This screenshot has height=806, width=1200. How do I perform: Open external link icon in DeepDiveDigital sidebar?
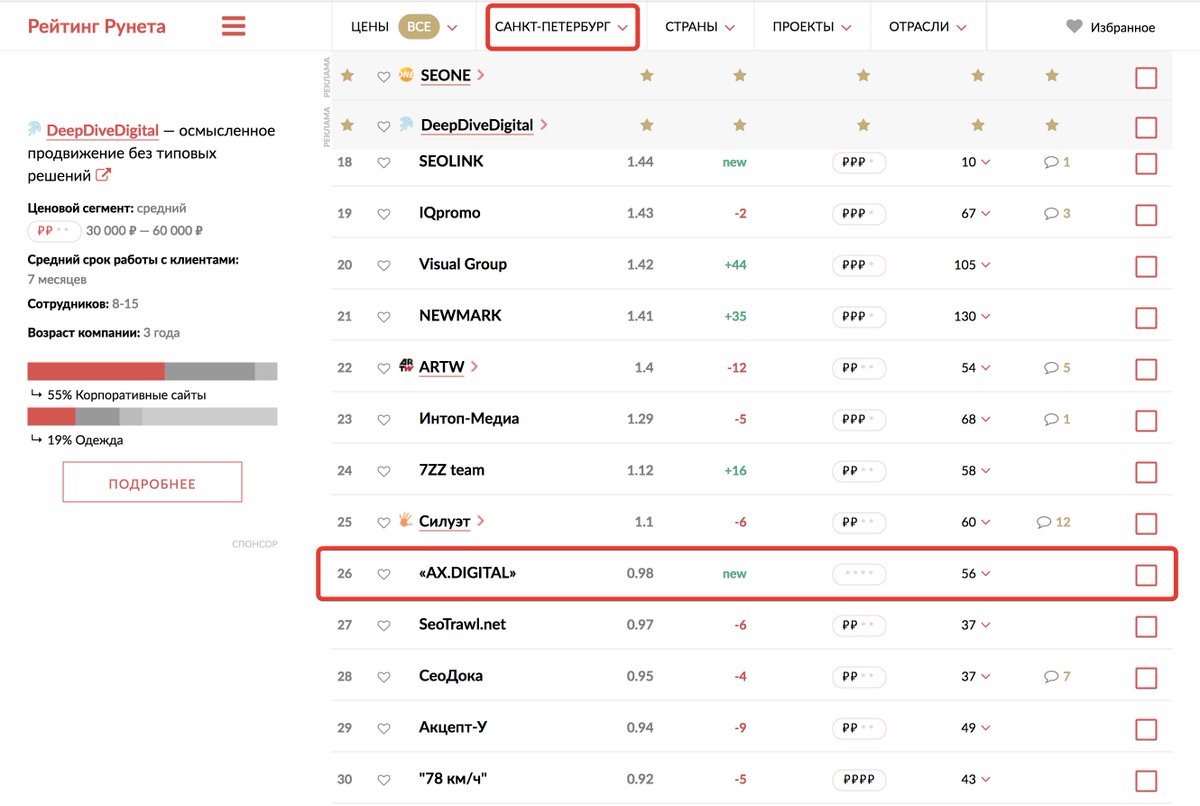[103, 176]
